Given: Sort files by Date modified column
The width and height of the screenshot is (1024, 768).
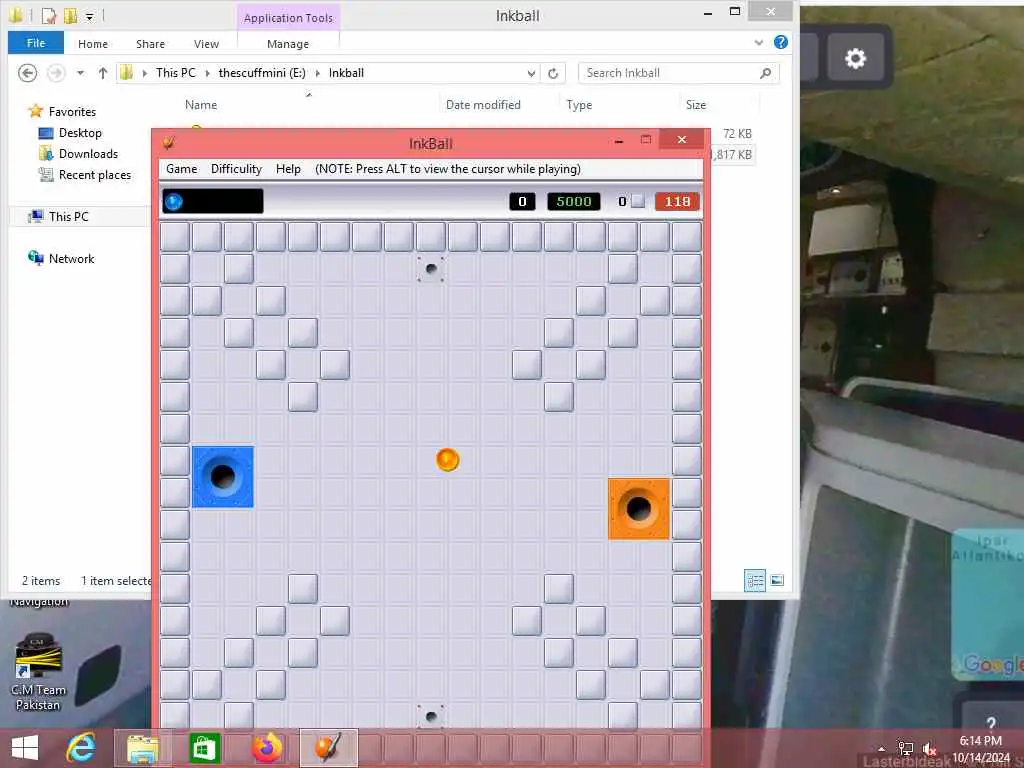Looking at the screenshot, I should point(483,104).
